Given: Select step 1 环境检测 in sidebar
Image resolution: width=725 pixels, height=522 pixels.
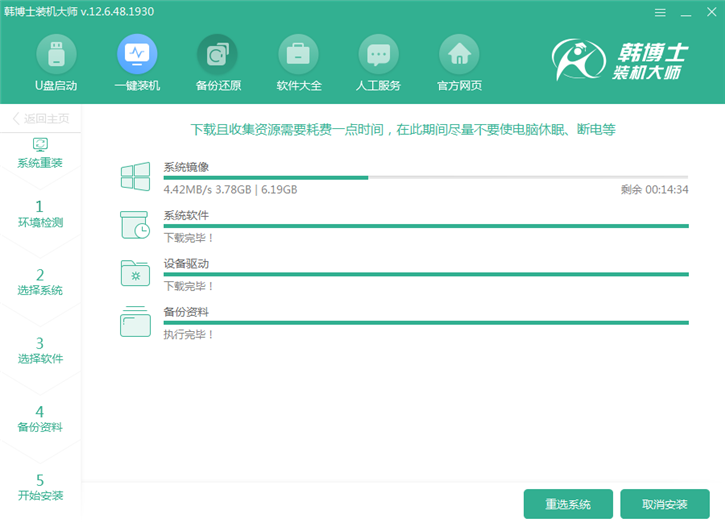Looking at the screenshot, I should click(x=40, y=213).
